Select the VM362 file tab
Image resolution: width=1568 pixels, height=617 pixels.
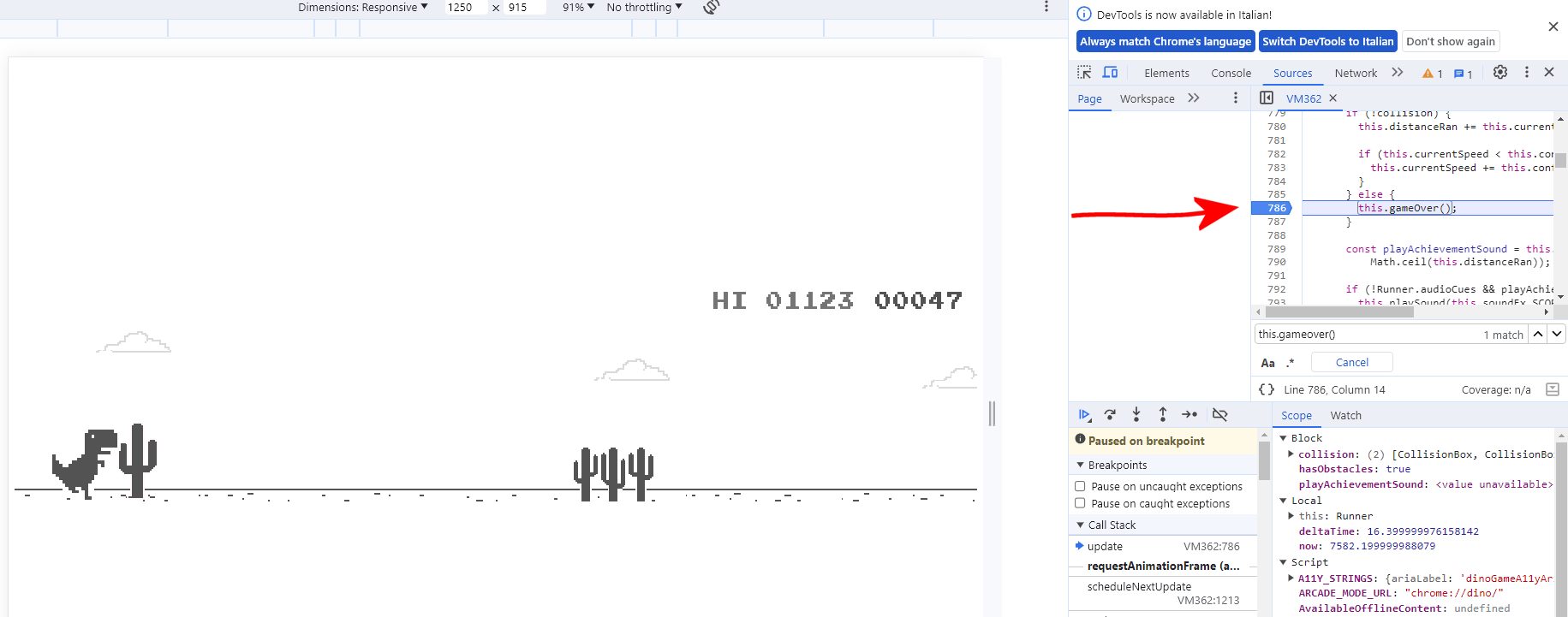click(x=1303, y=99)
